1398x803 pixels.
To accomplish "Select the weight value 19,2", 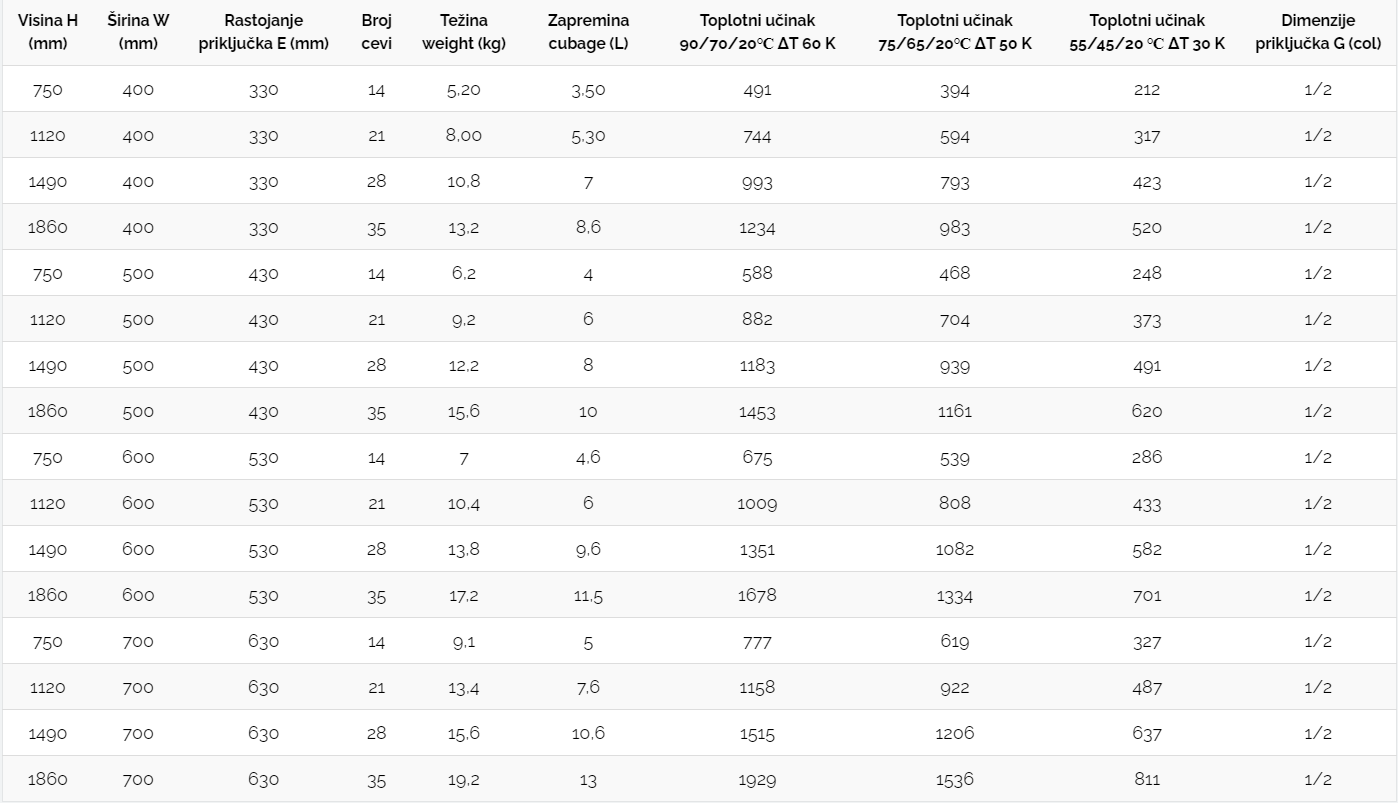I will click(463, 780).
